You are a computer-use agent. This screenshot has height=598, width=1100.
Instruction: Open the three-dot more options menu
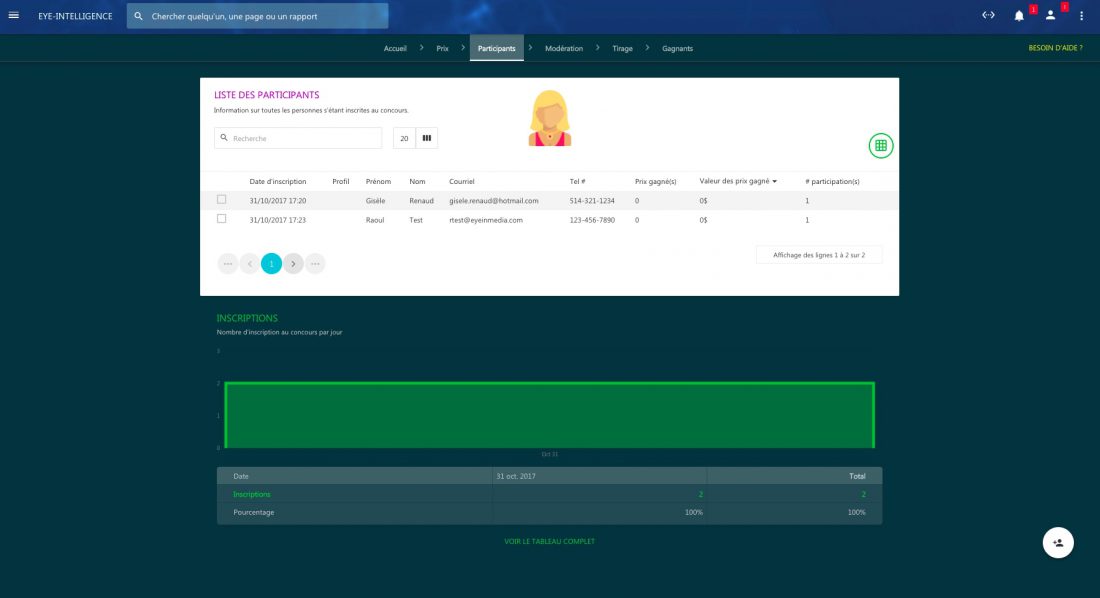coord(1081,15)
